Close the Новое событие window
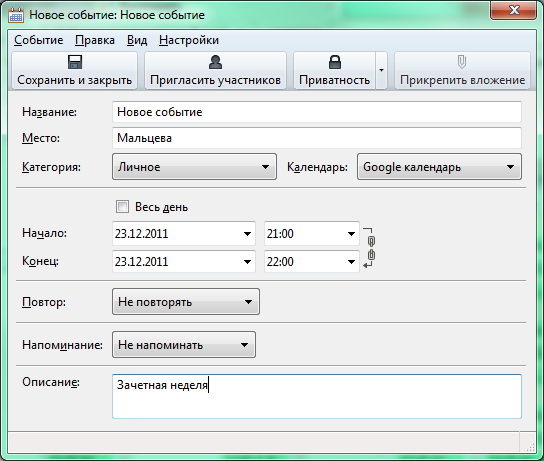The height and width of the screenshot is (461, 544). click(x=514, y=10)
